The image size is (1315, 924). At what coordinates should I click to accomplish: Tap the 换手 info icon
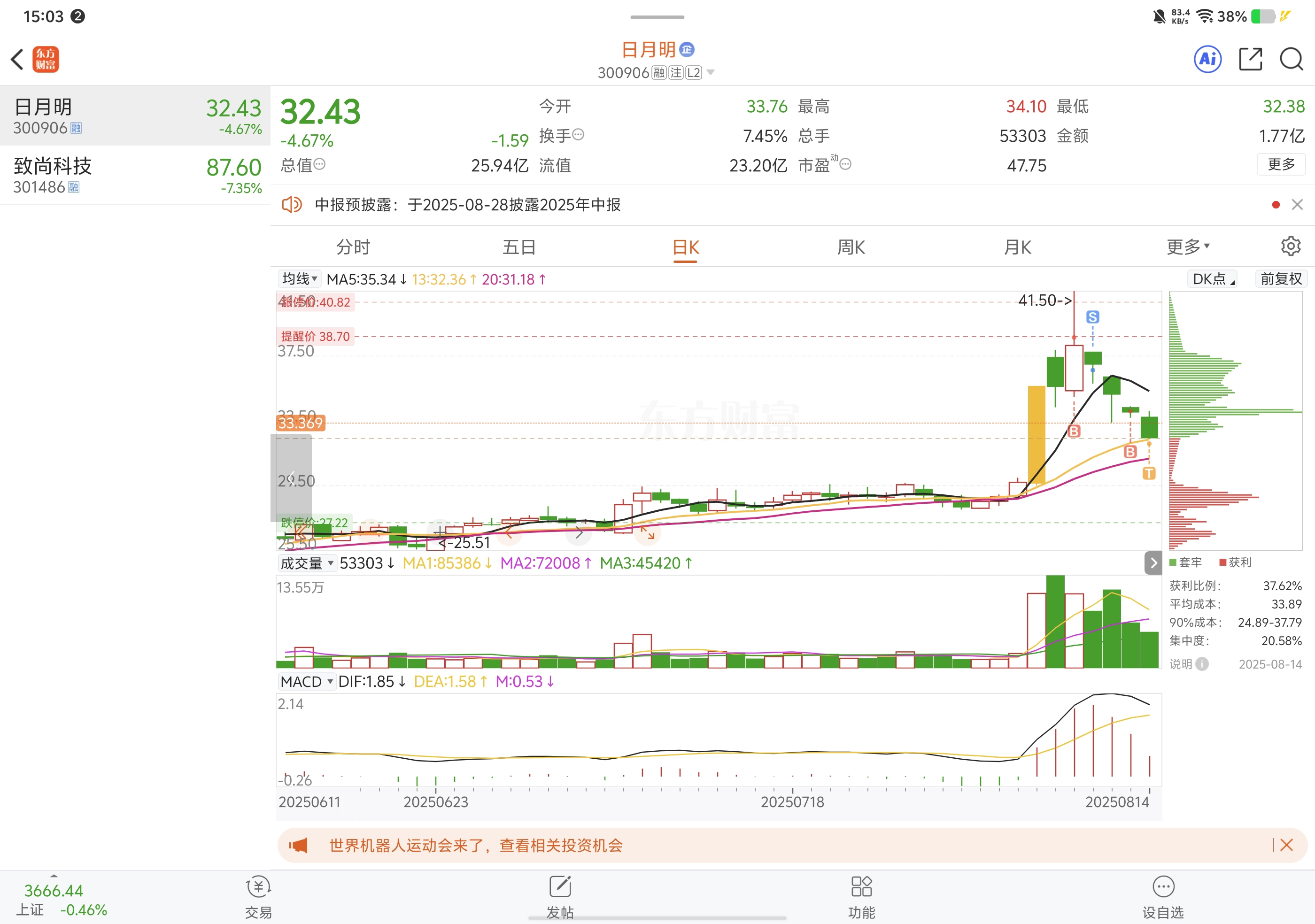pos(579,135)
